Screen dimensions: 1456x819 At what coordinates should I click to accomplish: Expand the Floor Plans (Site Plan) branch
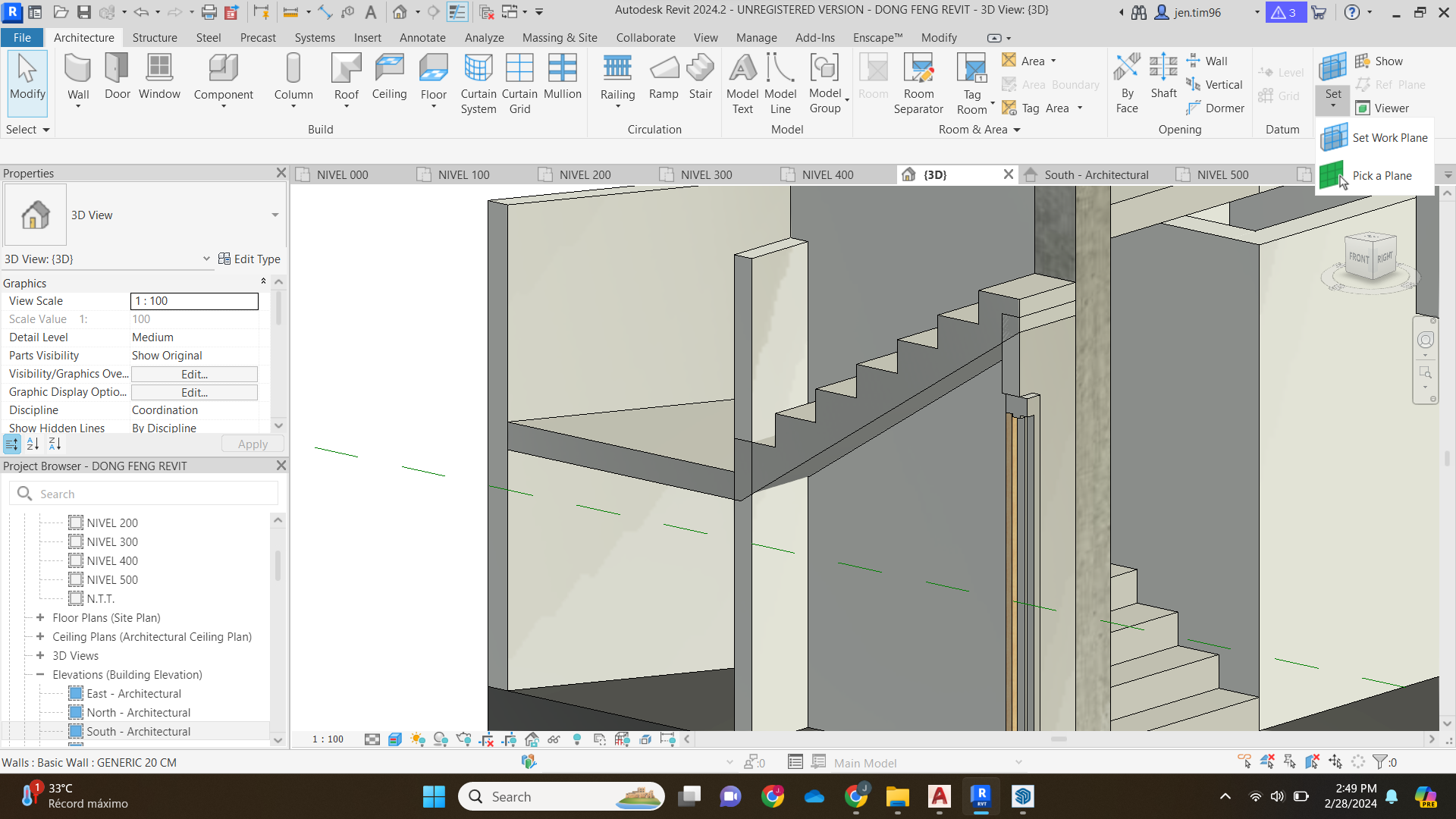coord(39,617)
